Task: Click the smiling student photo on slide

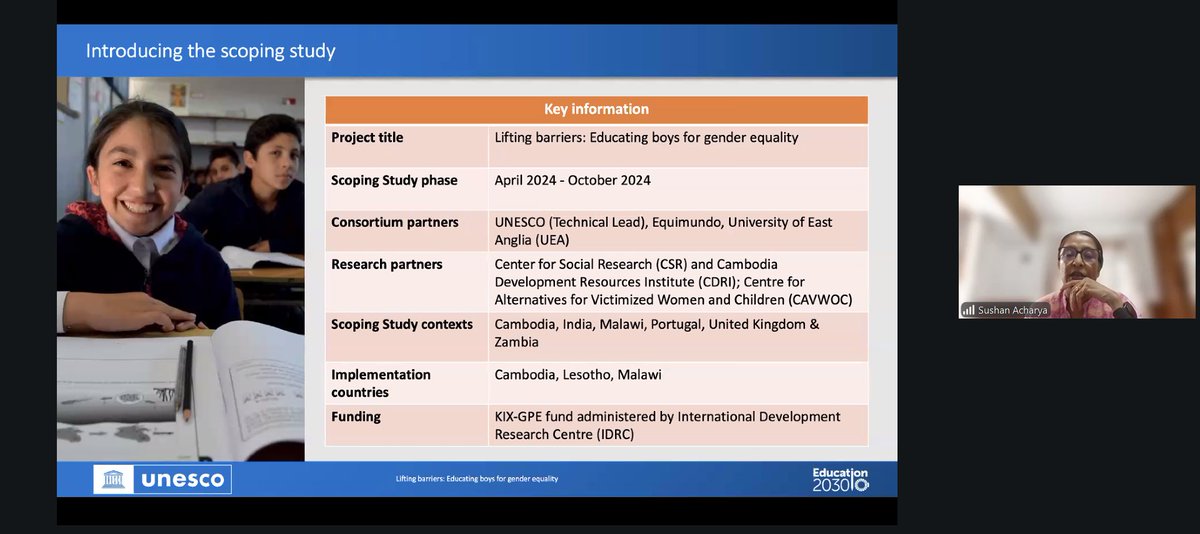Action: [181, 269]
